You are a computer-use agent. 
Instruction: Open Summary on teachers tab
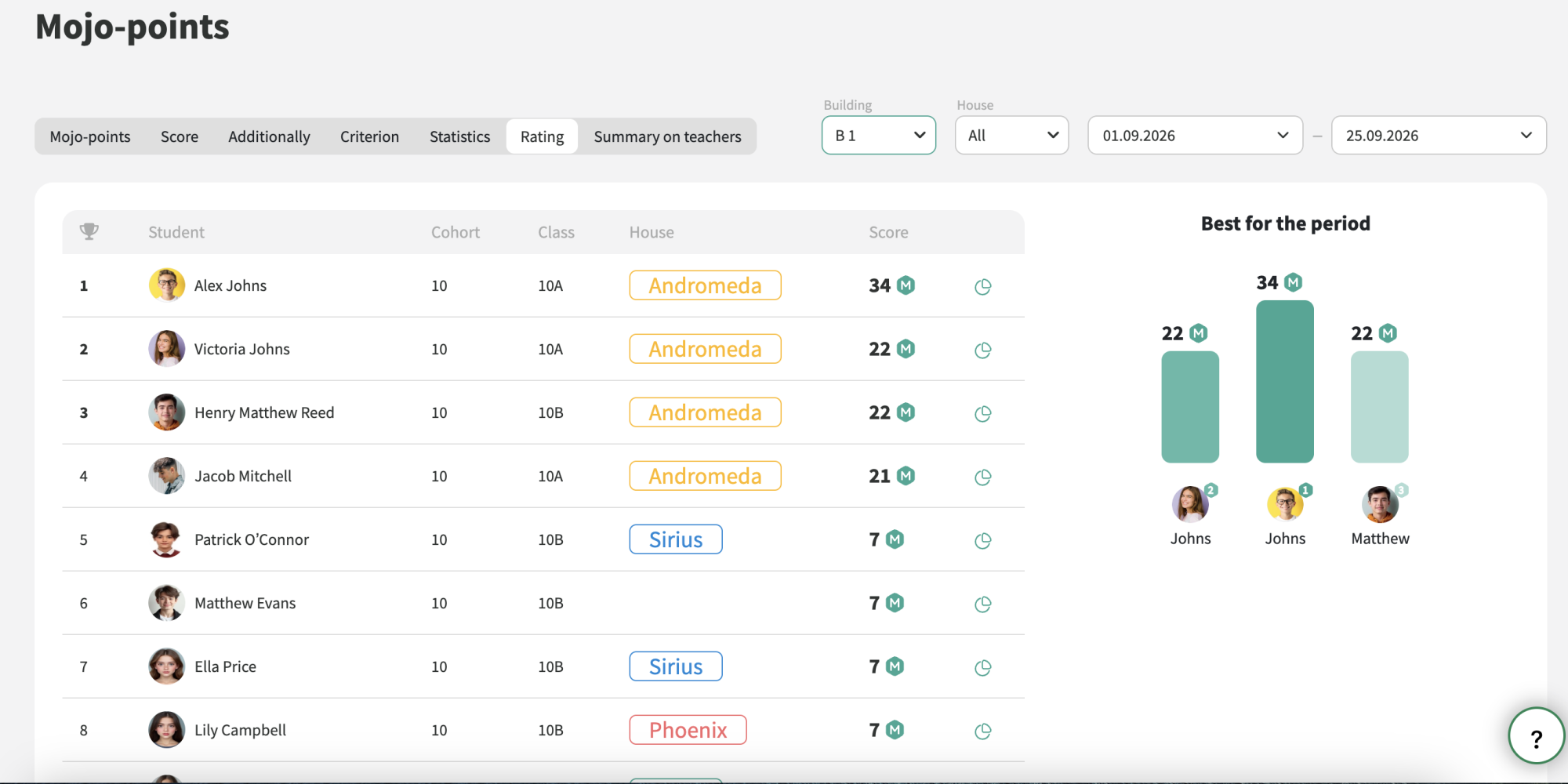[x=667, y=136]
